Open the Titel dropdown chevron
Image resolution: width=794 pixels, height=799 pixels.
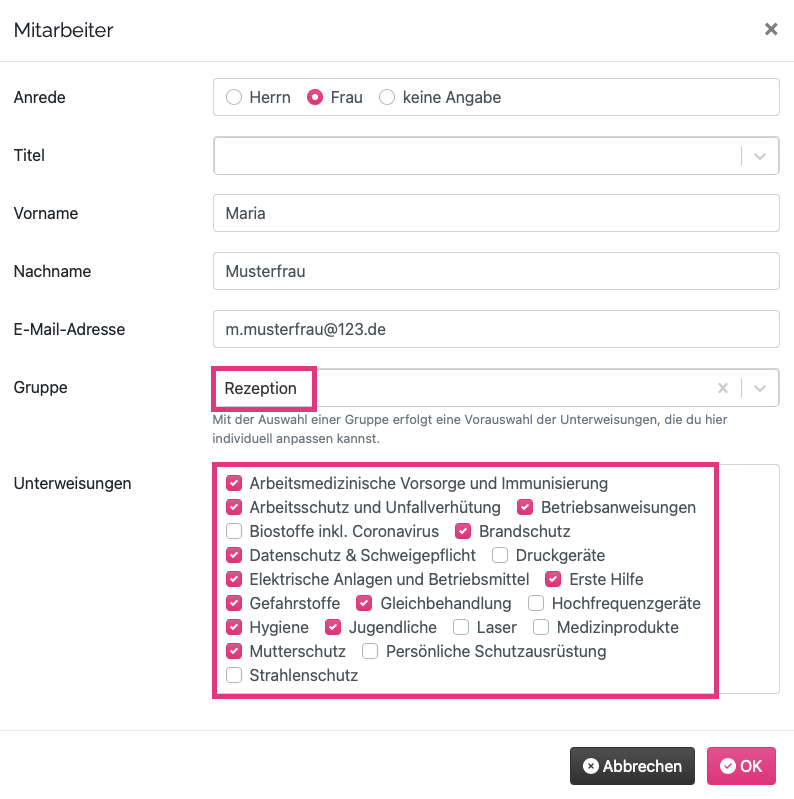(x=760, y=156)
